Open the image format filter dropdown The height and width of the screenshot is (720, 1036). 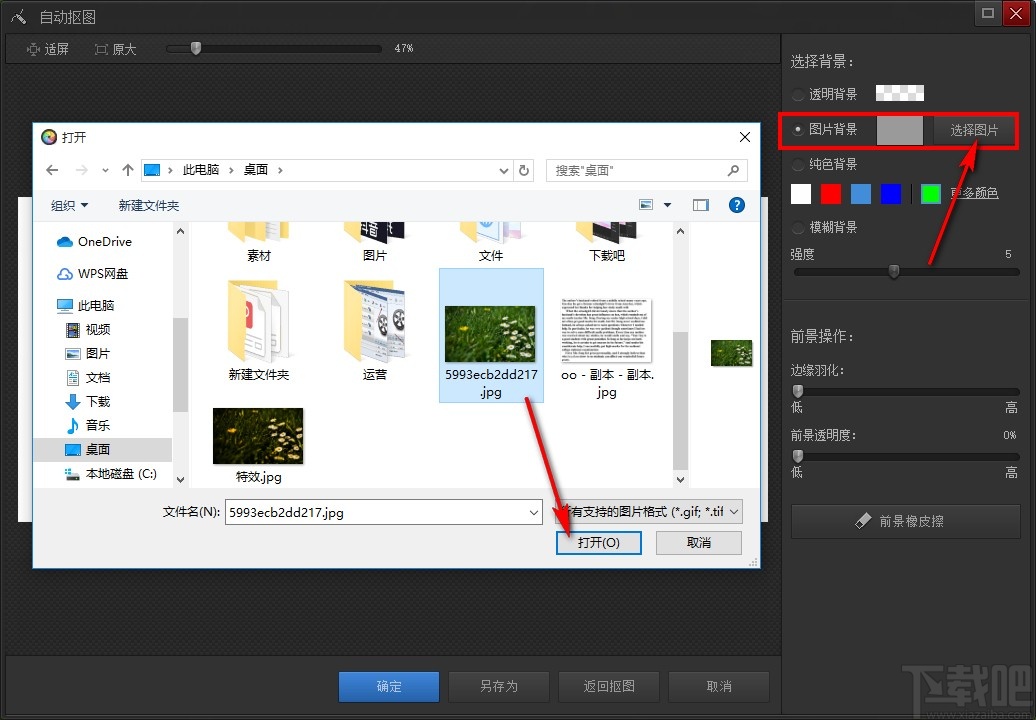649,512
